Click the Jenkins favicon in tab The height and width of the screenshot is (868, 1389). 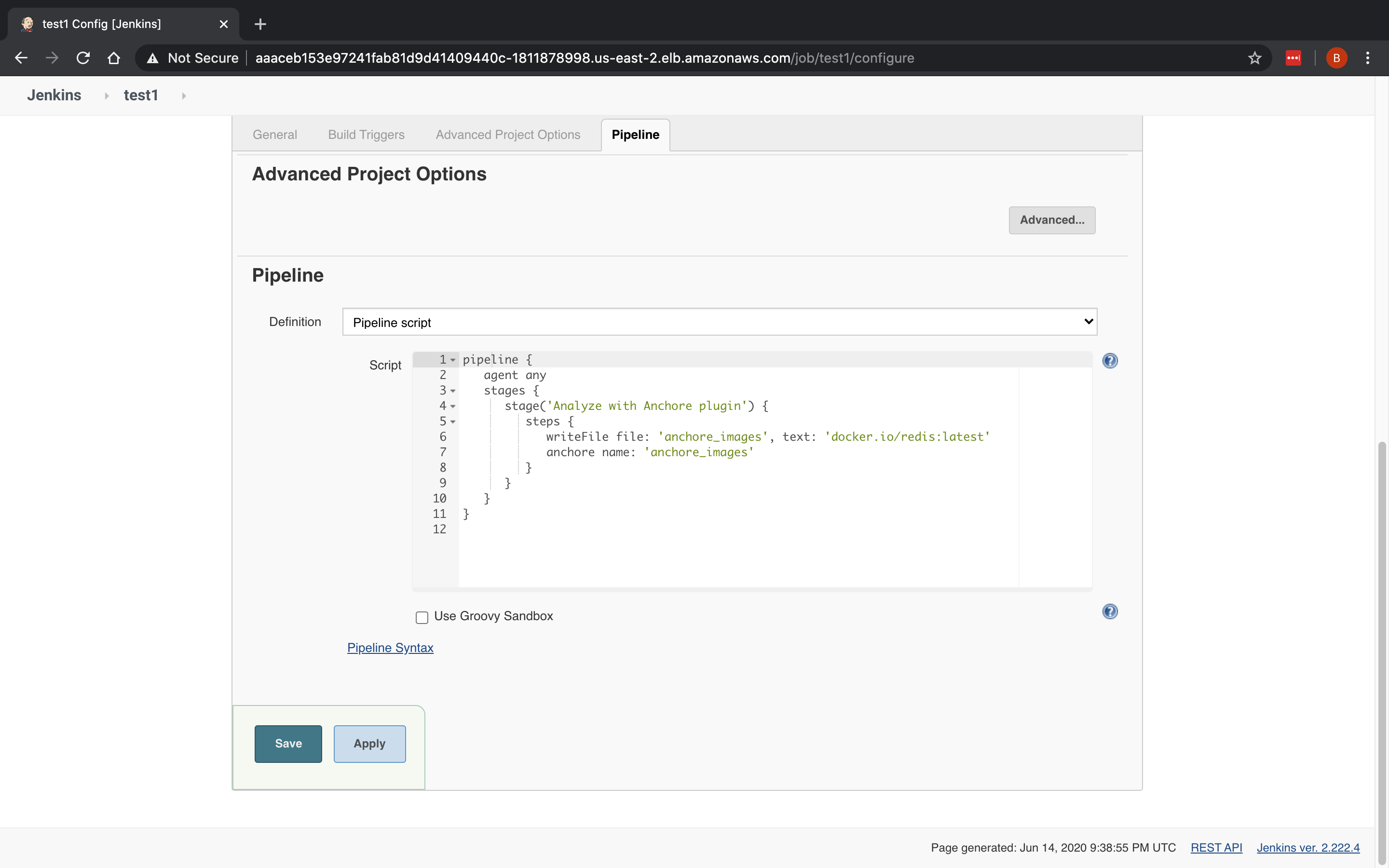click(x=27, y=24)
